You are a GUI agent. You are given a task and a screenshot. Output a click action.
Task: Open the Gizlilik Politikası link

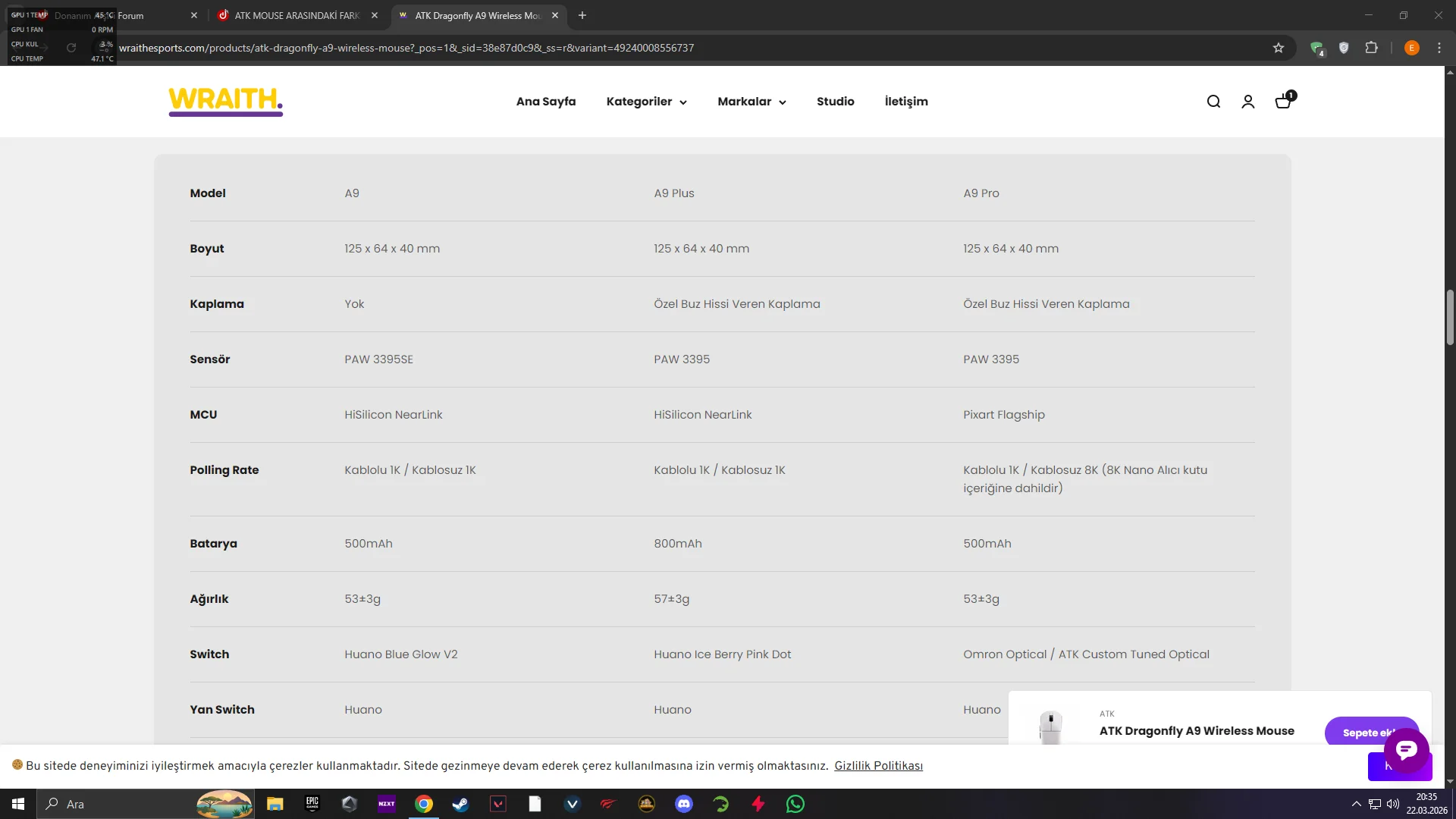point(878,766)
